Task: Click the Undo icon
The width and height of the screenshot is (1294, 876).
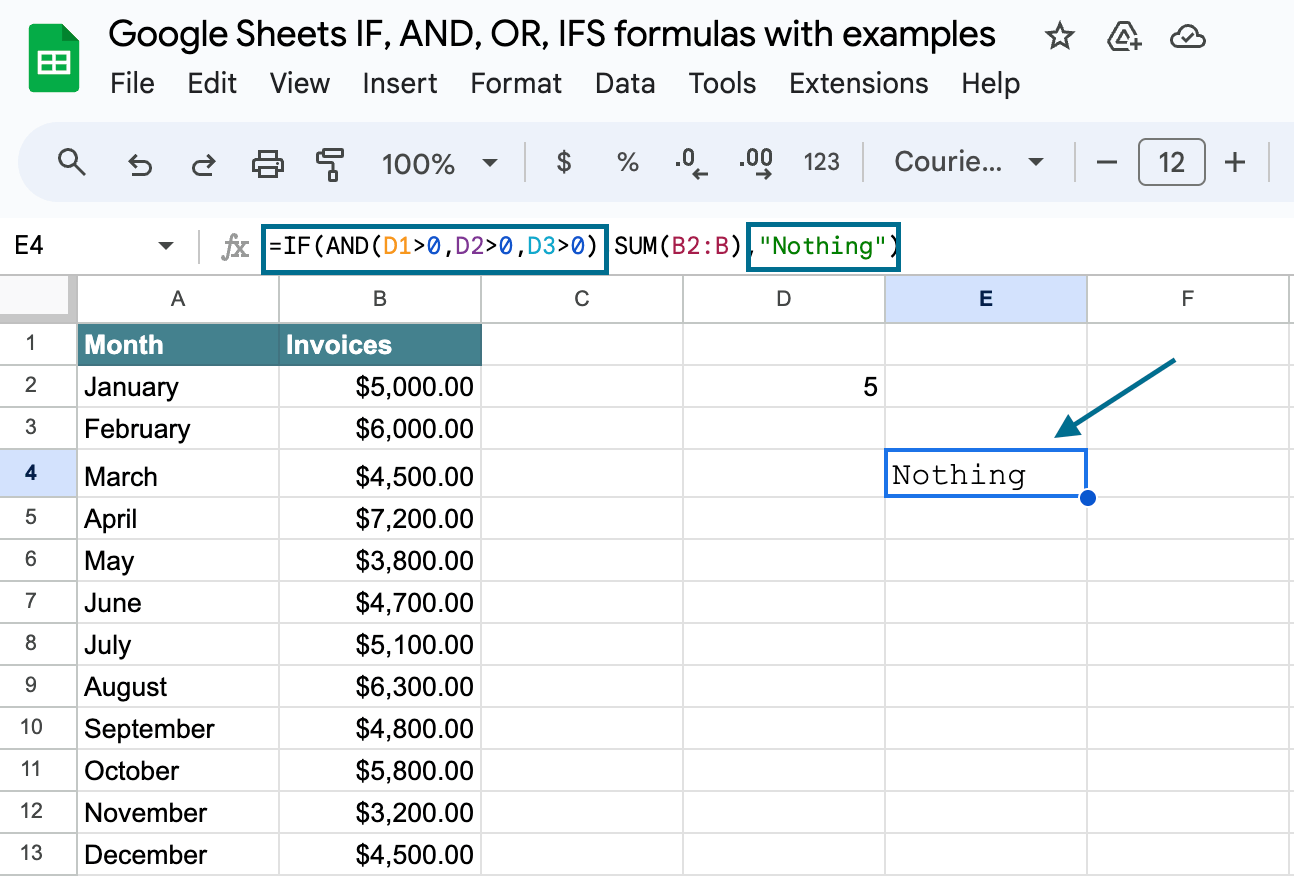Action: click(139, 162)
